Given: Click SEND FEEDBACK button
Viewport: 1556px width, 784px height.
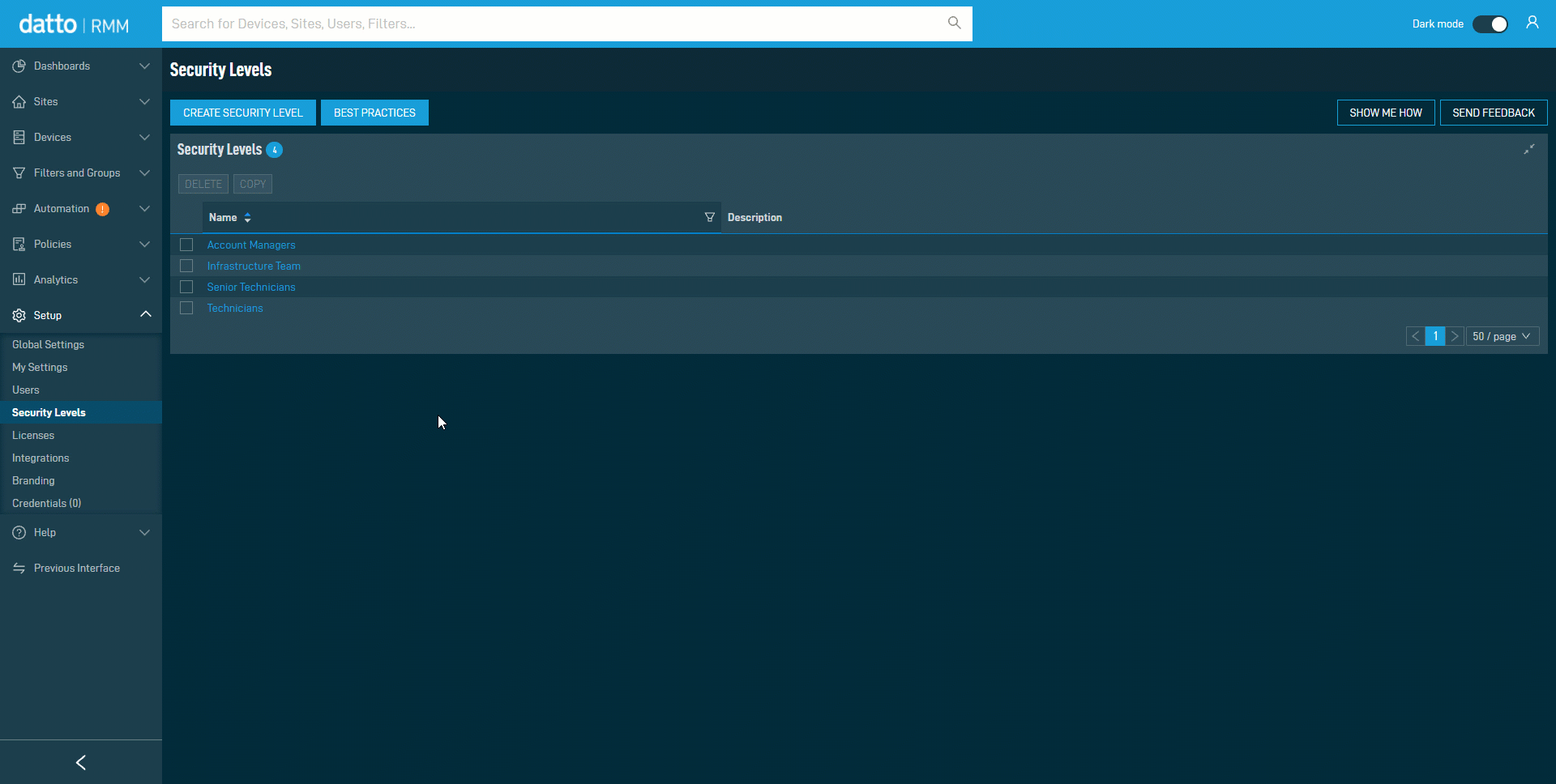Looking at the screenshot, I should (1494, 113).
